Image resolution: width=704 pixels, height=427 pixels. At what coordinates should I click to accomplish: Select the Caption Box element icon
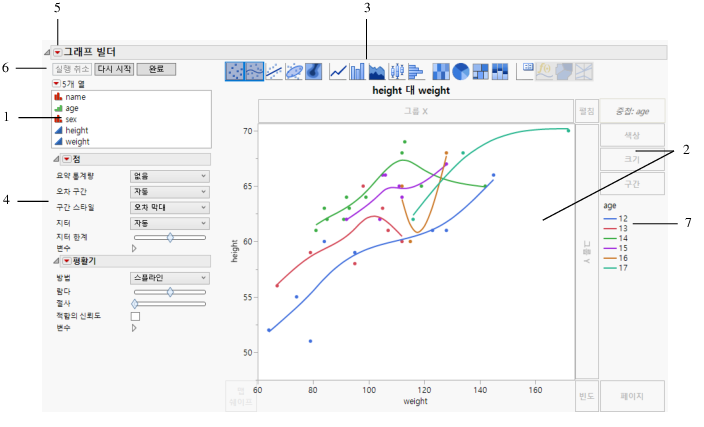[x=525, y=71]
